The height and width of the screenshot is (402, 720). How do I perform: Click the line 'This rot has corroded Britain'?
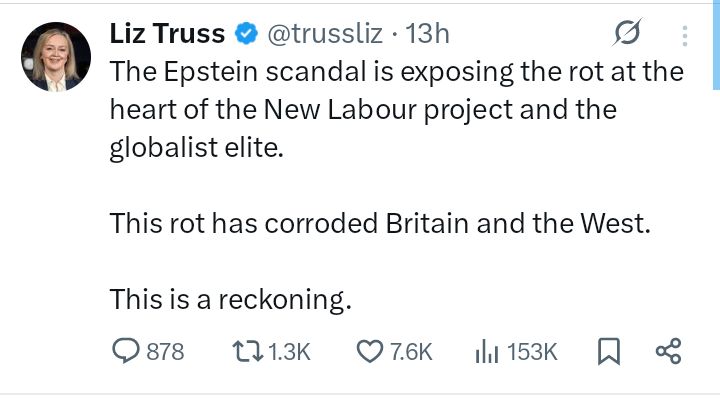coord(380,224)
